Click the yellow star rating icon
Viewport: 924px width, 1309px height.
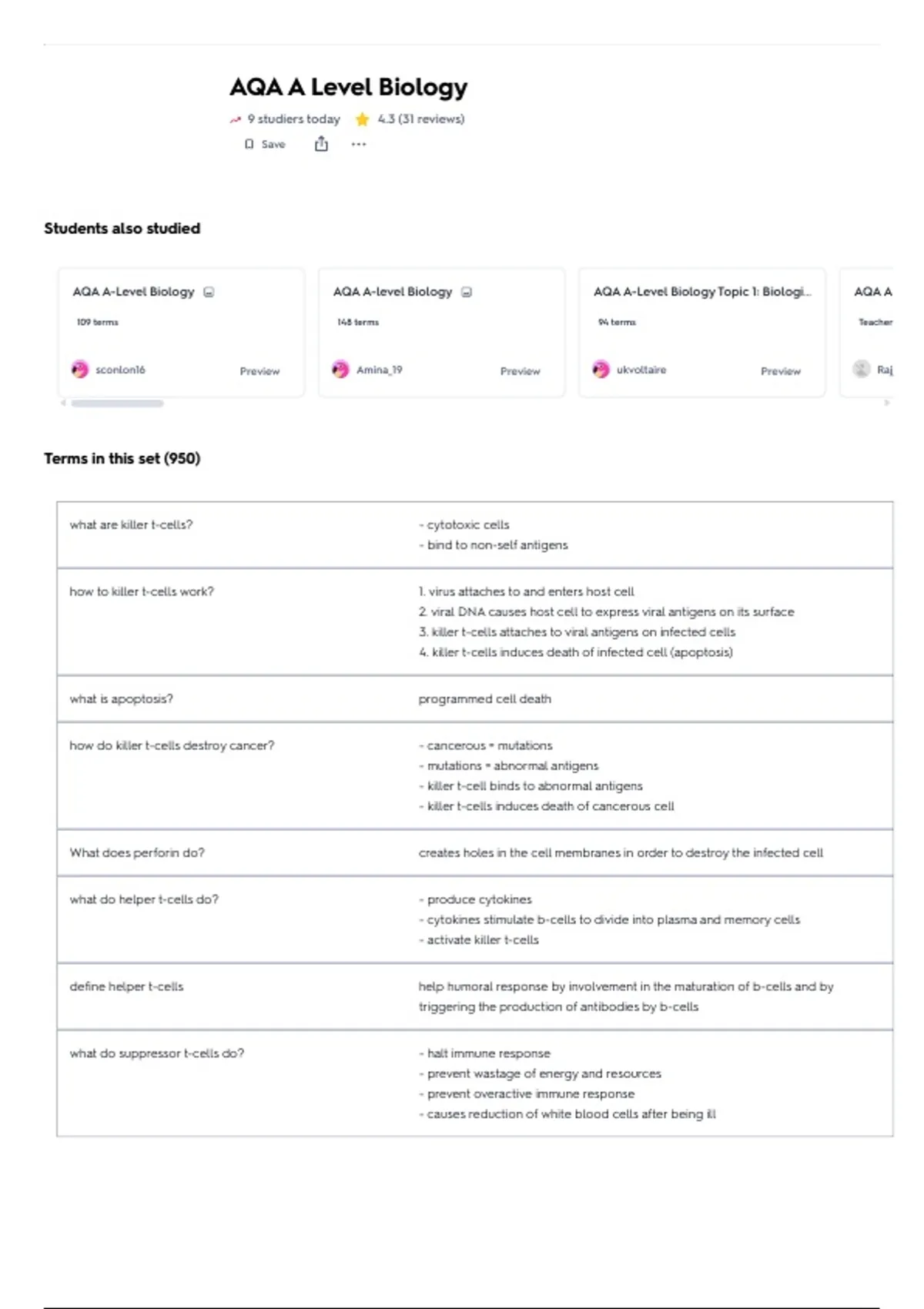click(362, 119)
